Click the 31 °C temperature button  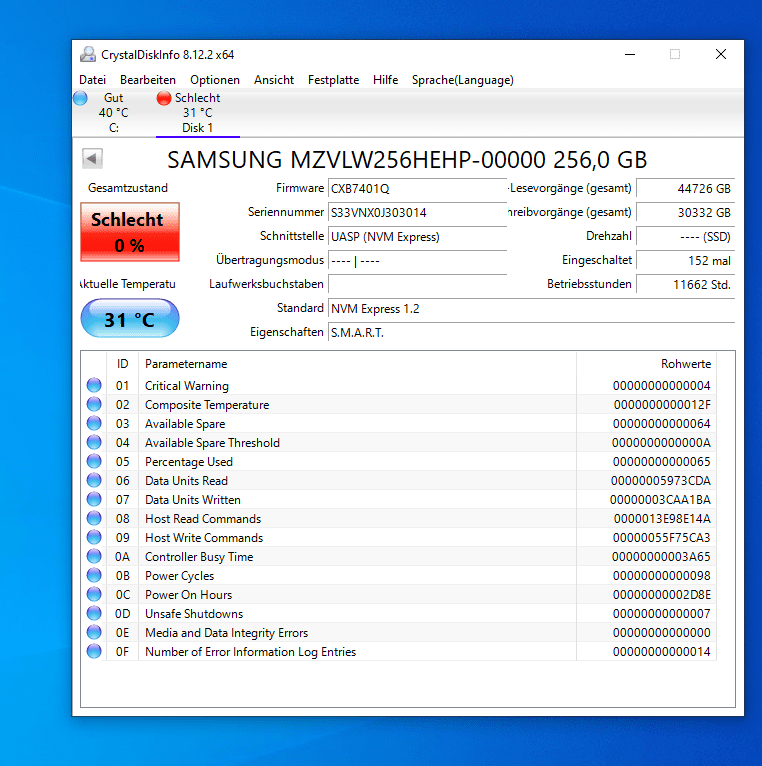pyautogui.click(x=130, y=319)
